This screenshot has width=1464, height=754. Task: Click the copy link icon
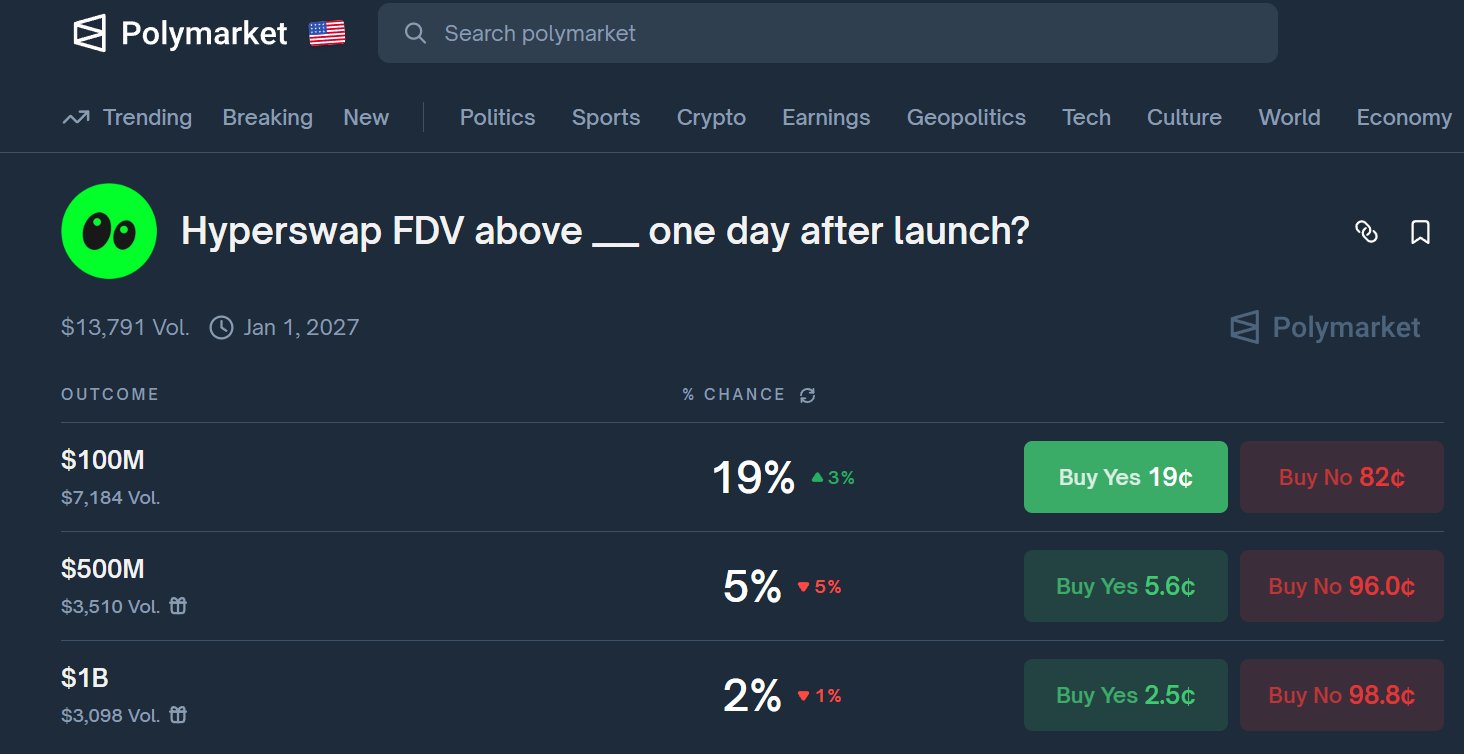click(x=1366, y=232)
